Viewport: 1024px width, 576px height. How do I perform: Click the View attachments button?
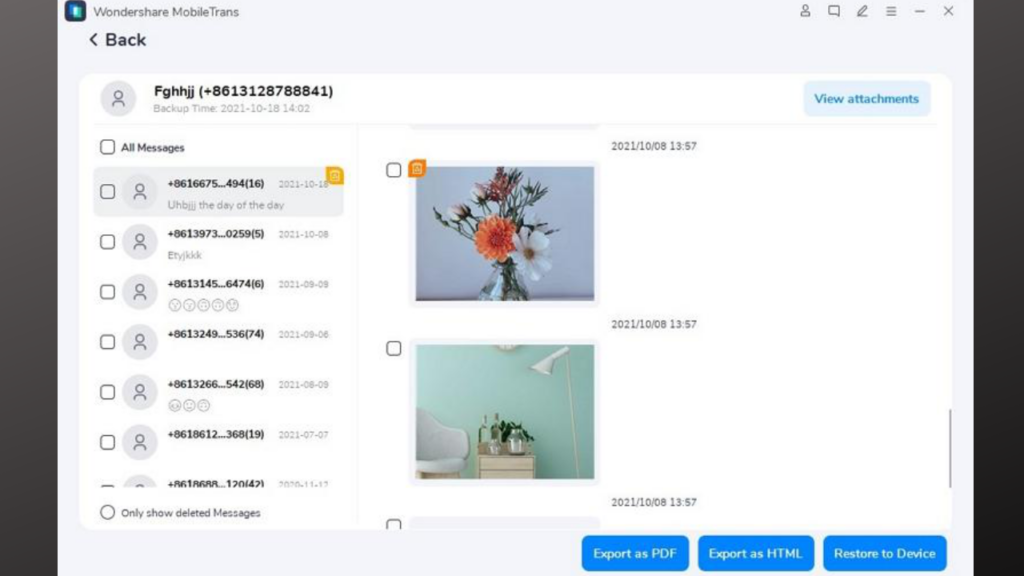pos(866,98)
